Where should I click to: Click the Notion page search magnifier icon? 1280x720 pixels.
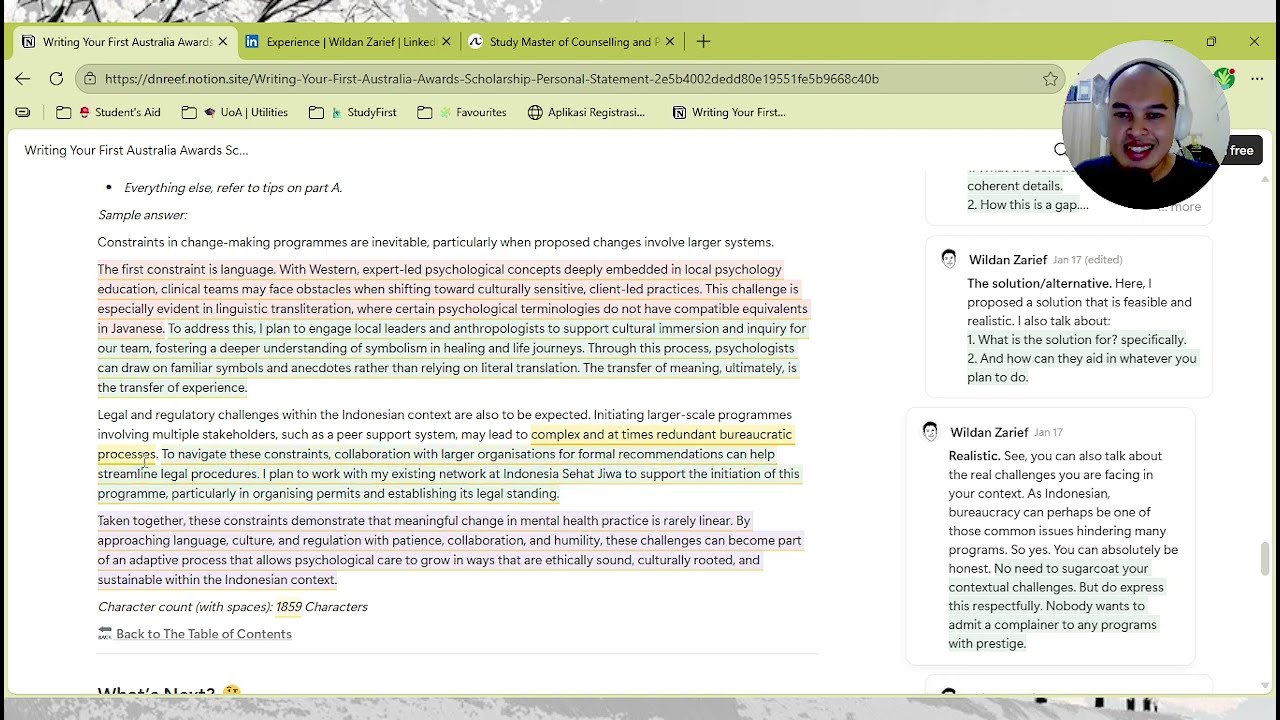click(1061, 150)
